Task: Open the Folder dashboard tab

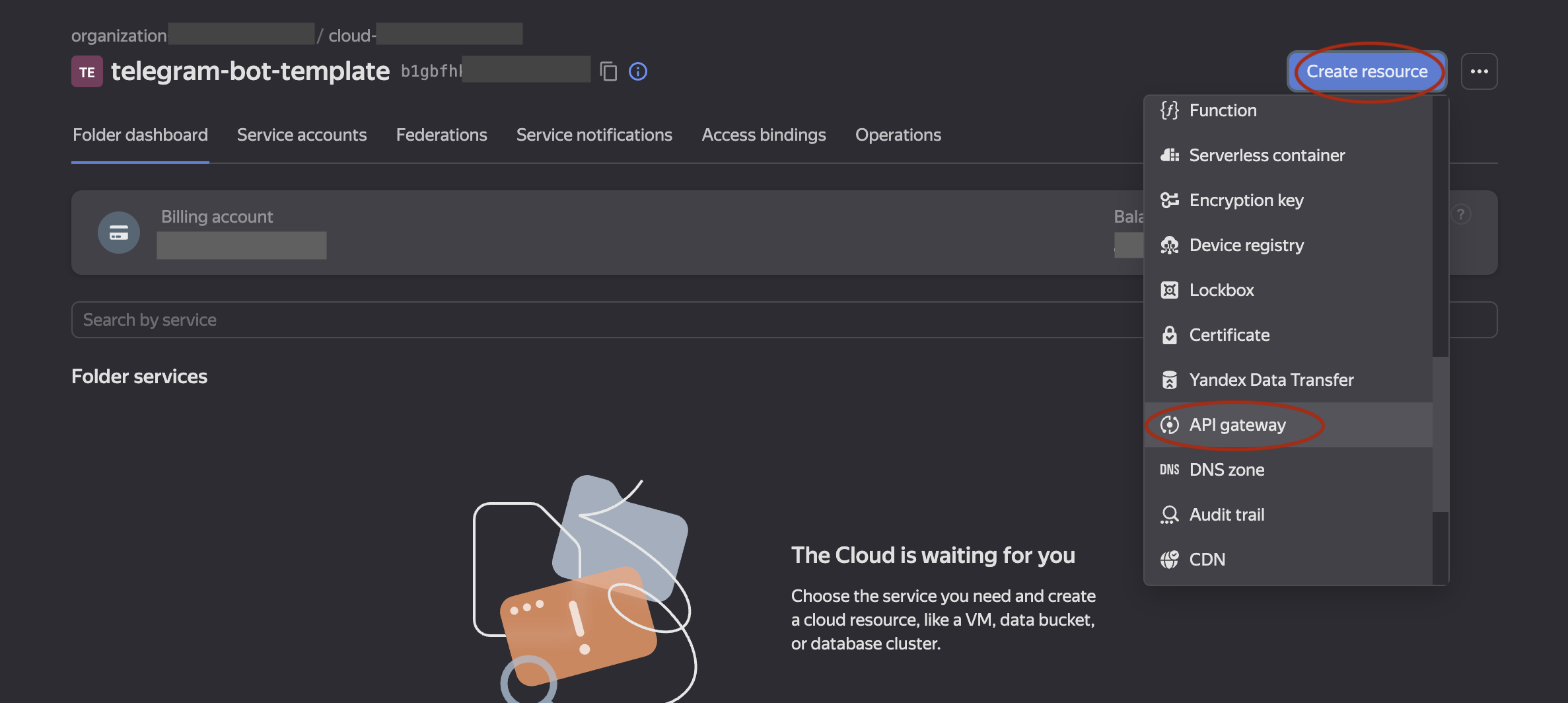Action: coord(140,135)
